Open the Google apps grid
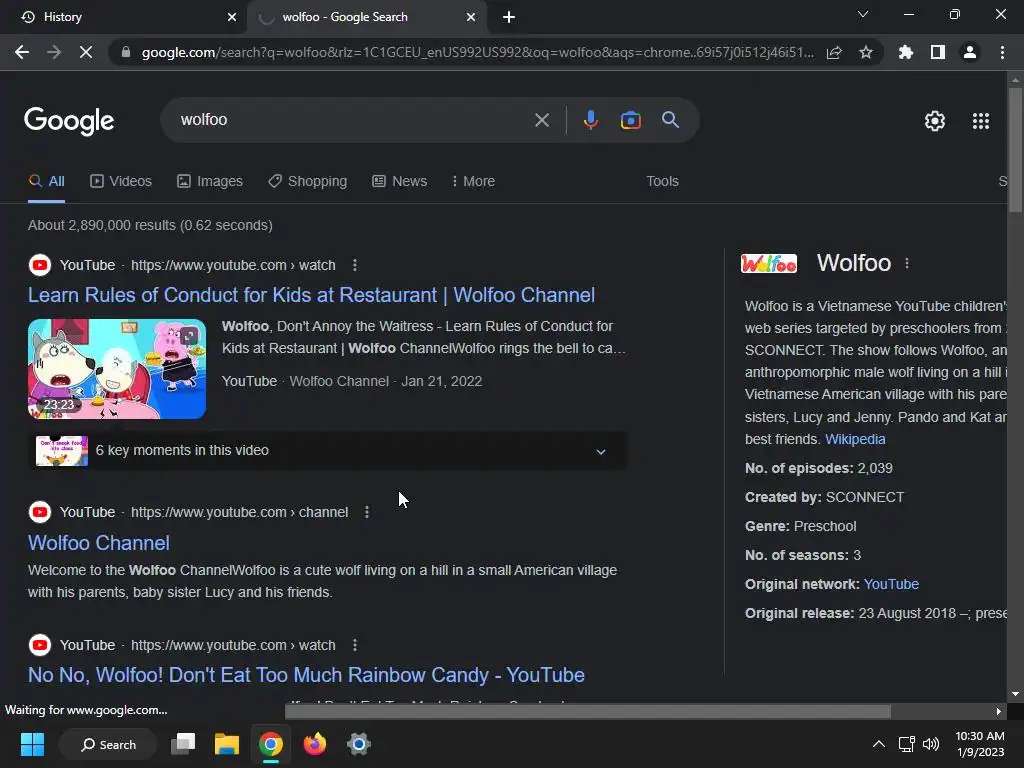The width and height of the screenshot is (1024, 768). point(981,121)
